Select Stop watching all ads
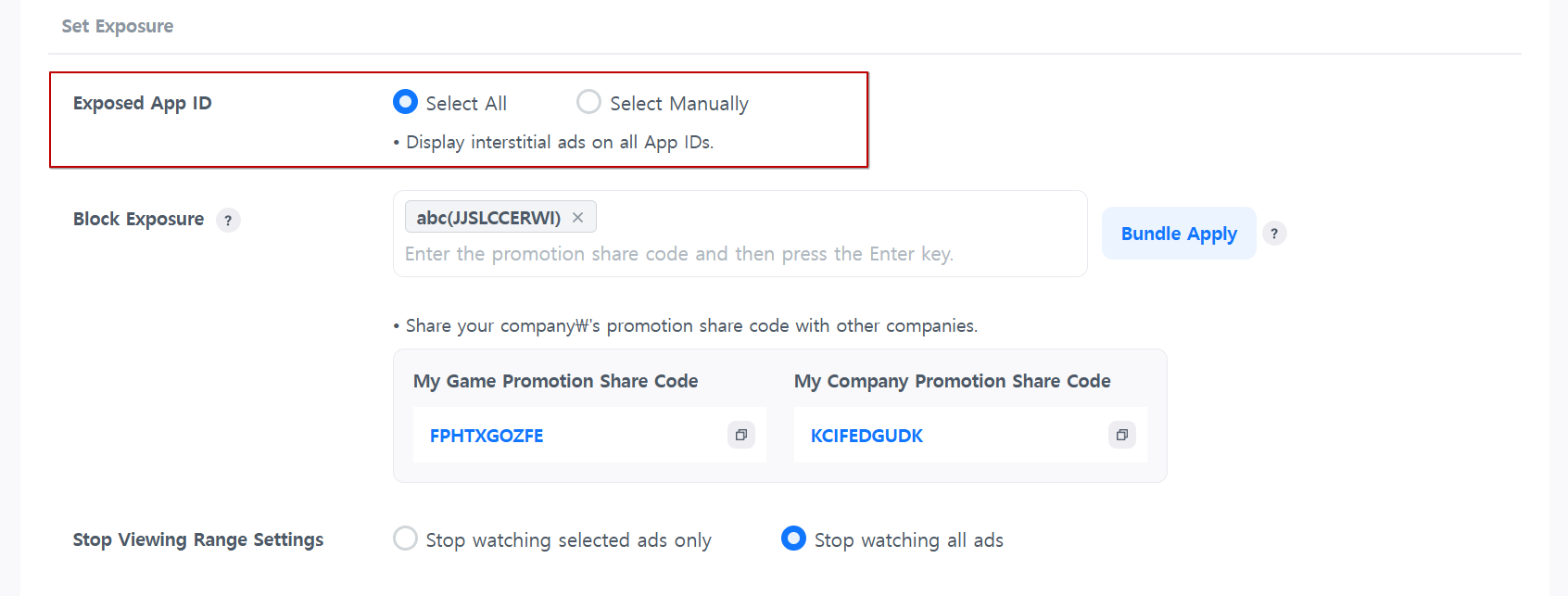 coord(793,539)
